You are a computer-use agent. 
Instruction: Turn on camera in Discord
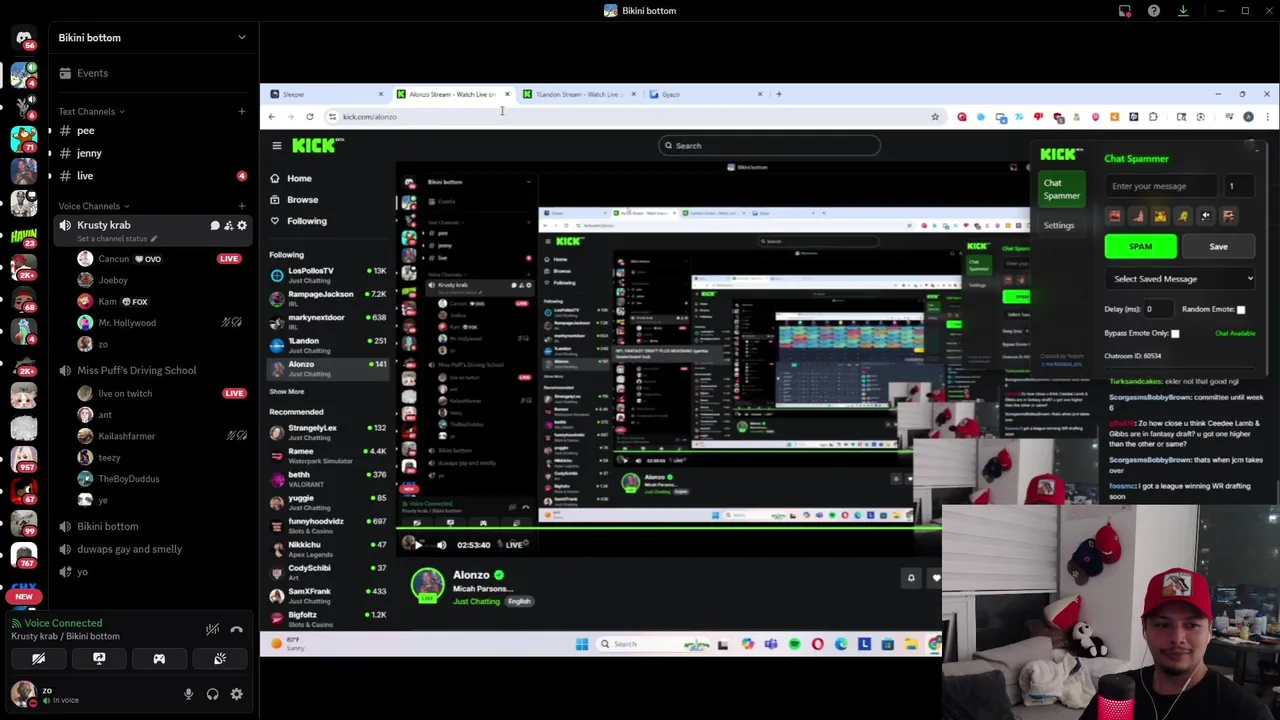(x=38, y=659)
